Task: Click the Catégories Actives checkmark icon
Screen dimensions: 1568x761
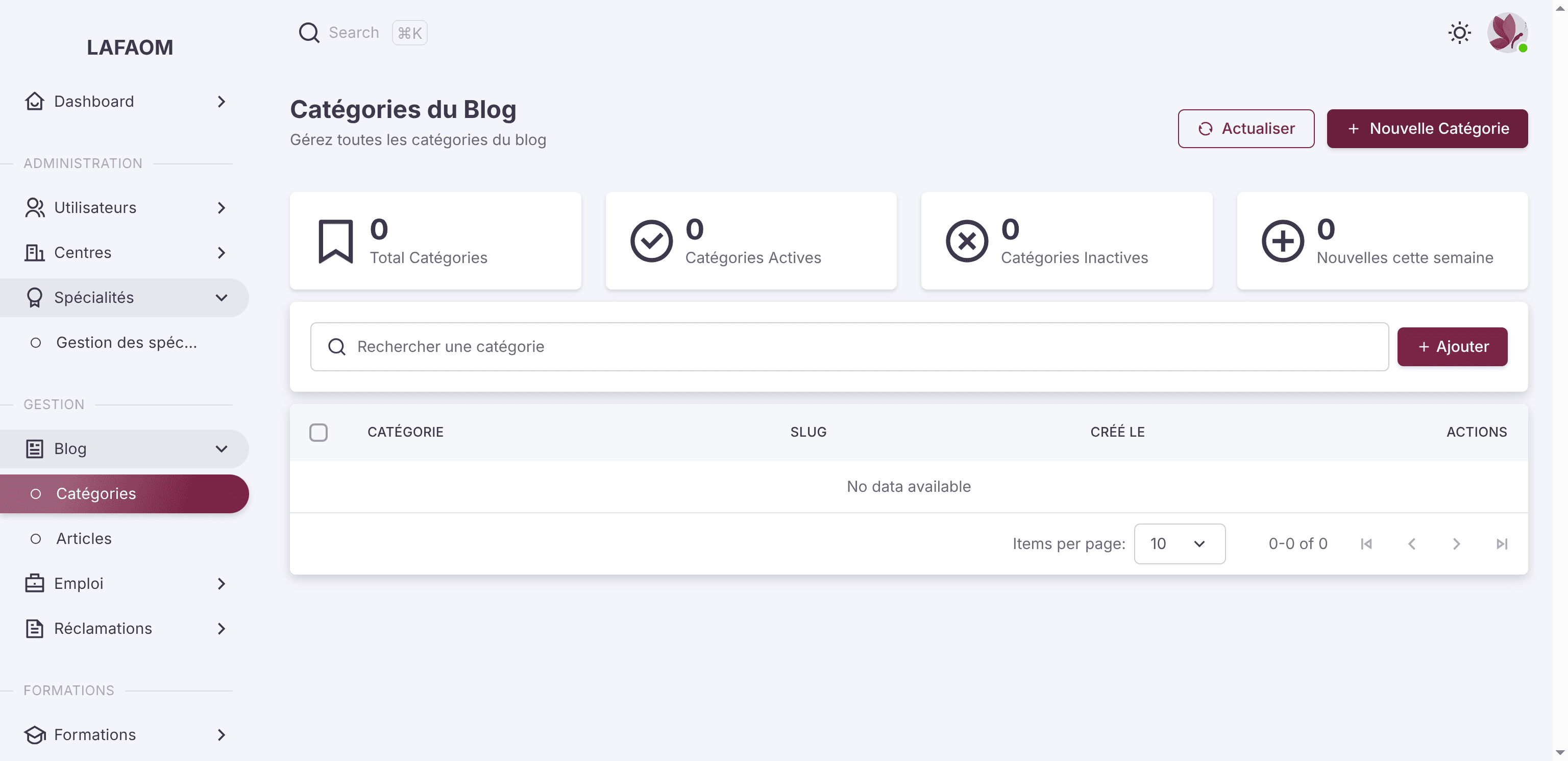Action: pyautogui.click(x=651, y=241)
